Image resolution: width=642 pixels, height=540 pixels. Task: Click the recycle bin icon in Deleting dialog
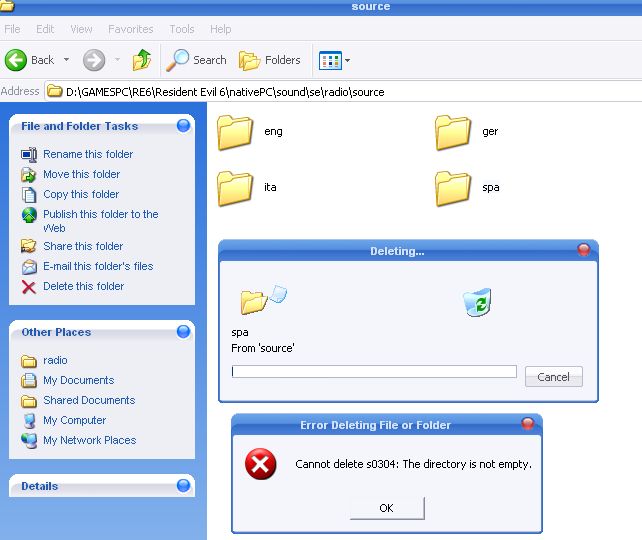coord(477,302)
